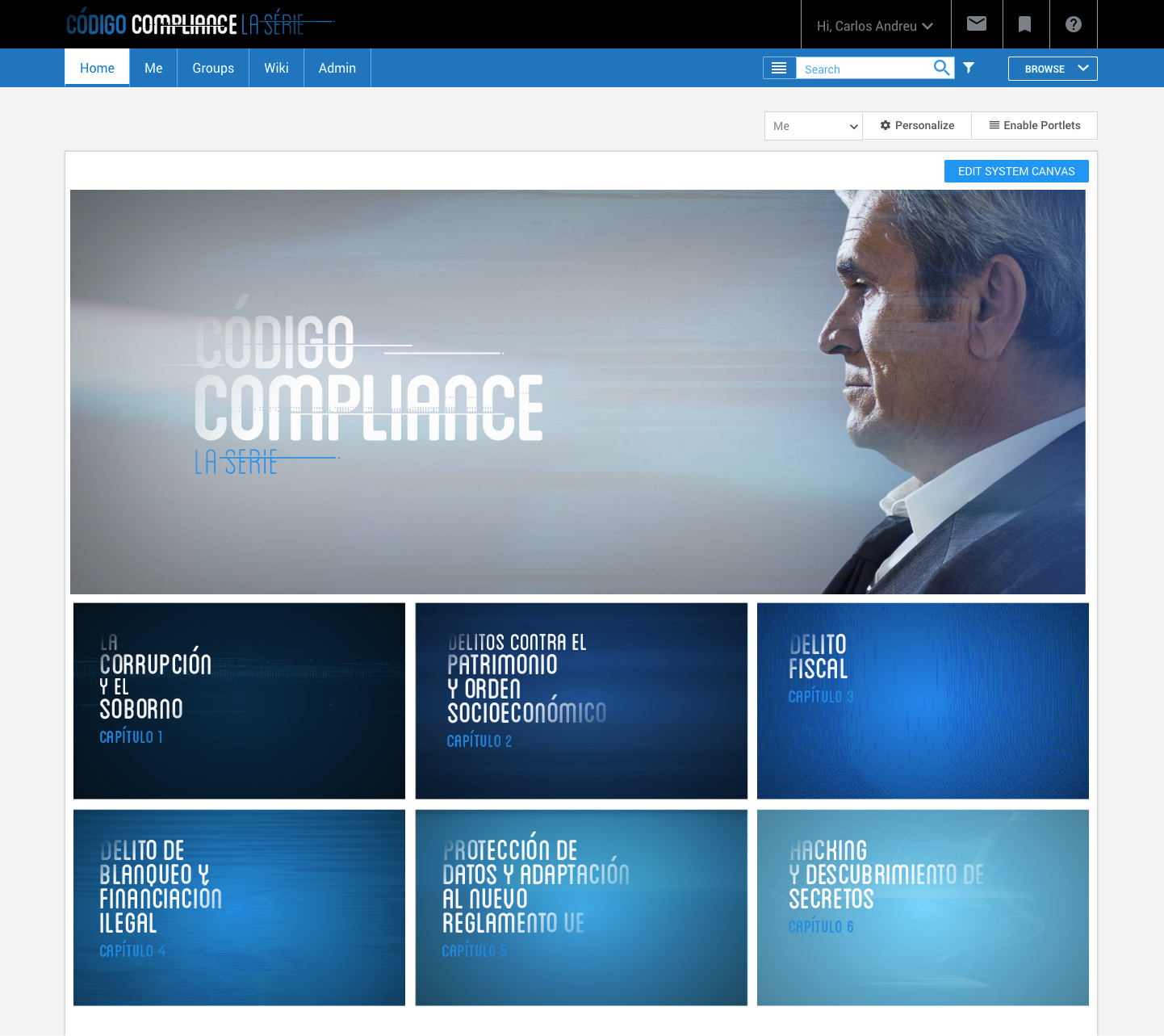The image size is (1164, 1036).
Task: Open the Delito Fiscal Capítulo 3 tile
Action: 923,701
